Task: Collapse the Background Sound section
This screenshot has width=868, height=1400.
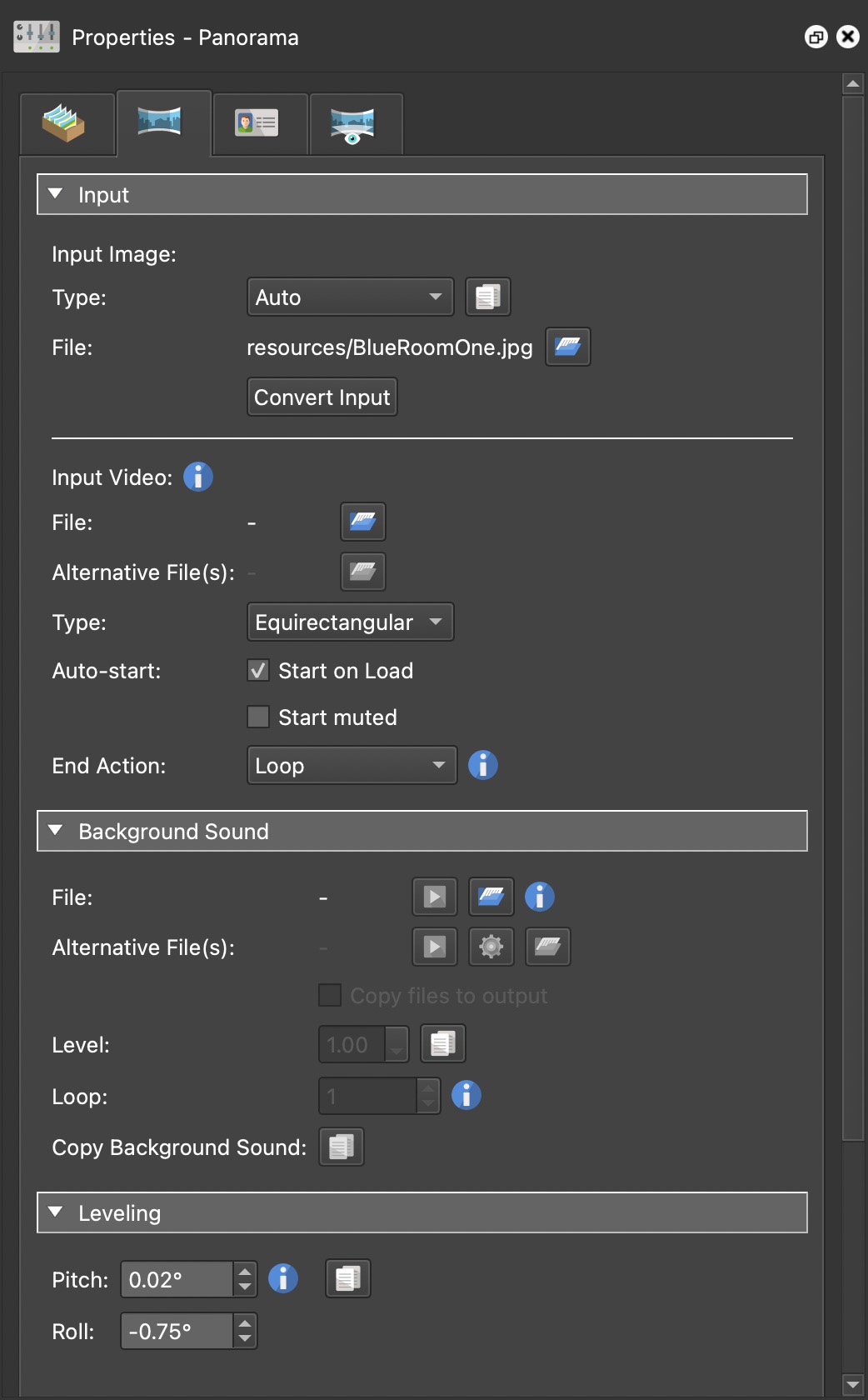Action: 56,831
